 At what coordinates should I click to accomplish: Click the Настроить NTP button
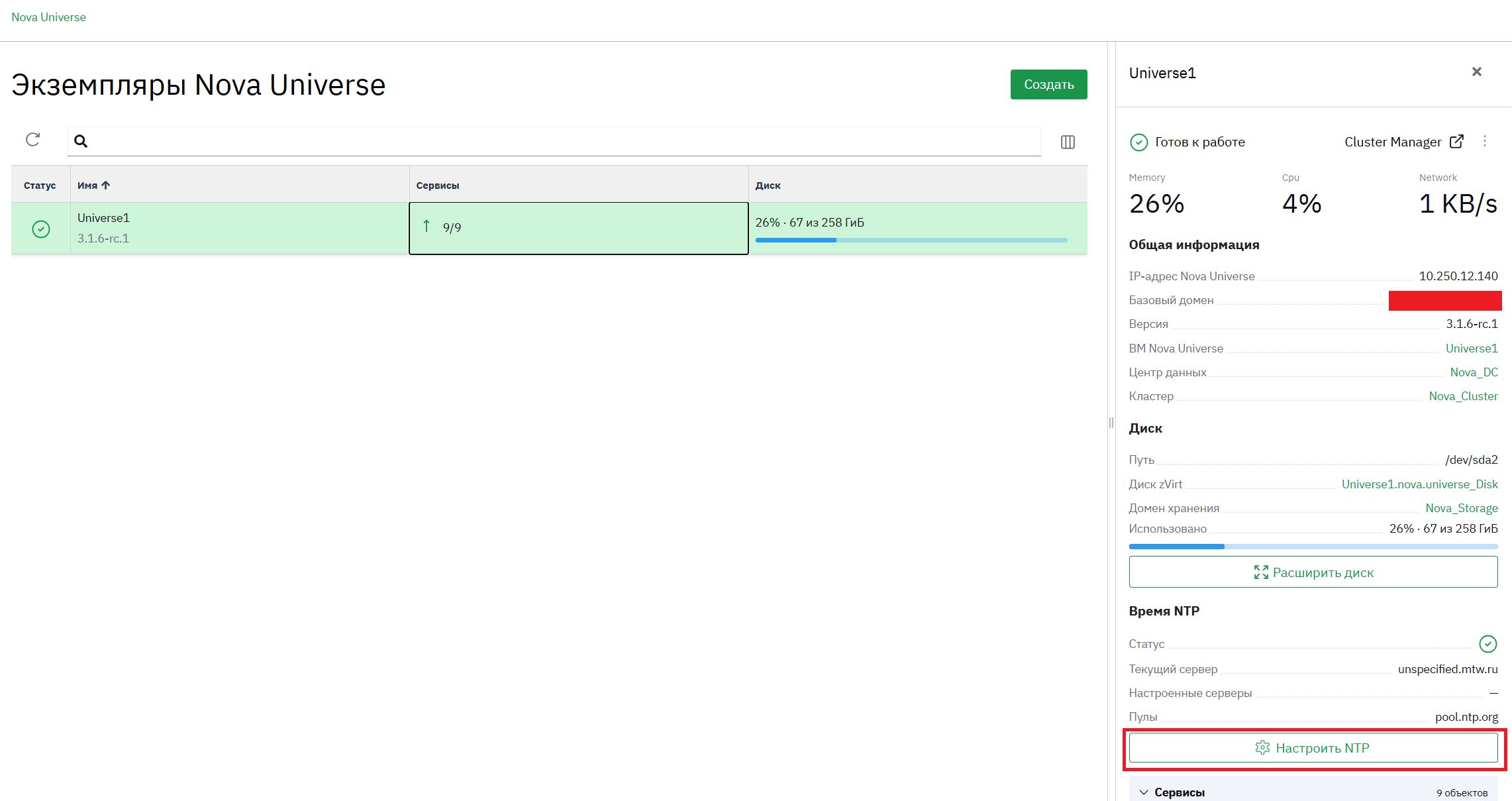1313,748
